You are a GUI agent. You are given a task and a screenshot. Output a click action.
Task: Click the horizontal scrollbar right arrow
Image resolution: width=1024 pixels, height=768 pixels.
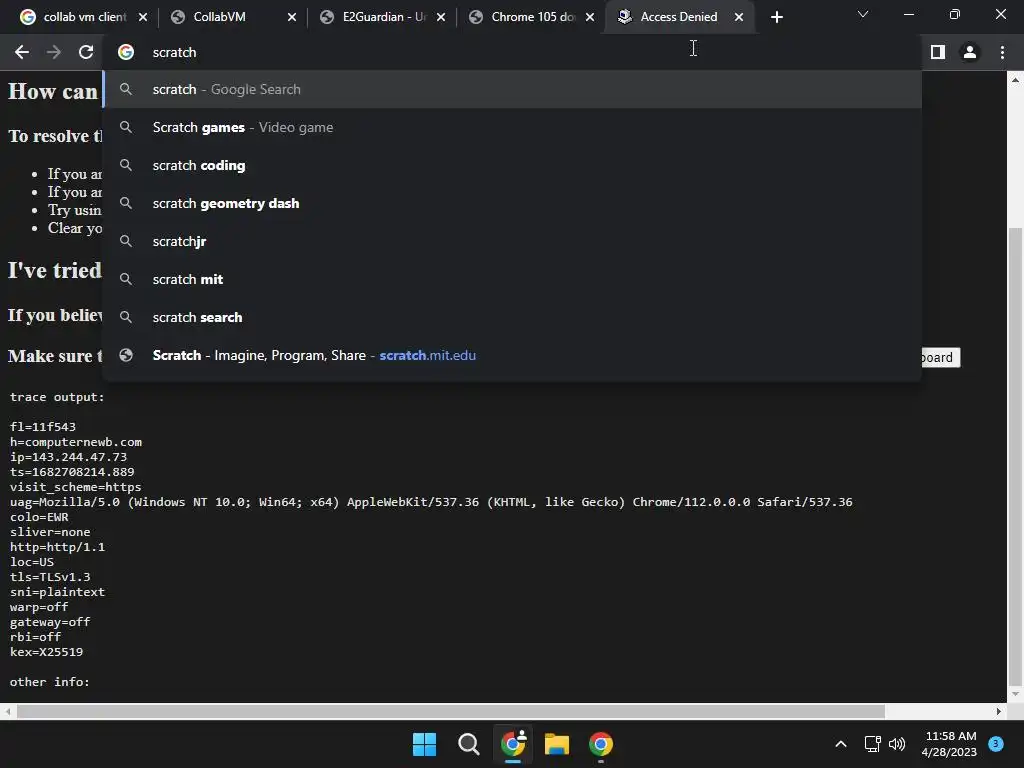(x=999, y=711)
